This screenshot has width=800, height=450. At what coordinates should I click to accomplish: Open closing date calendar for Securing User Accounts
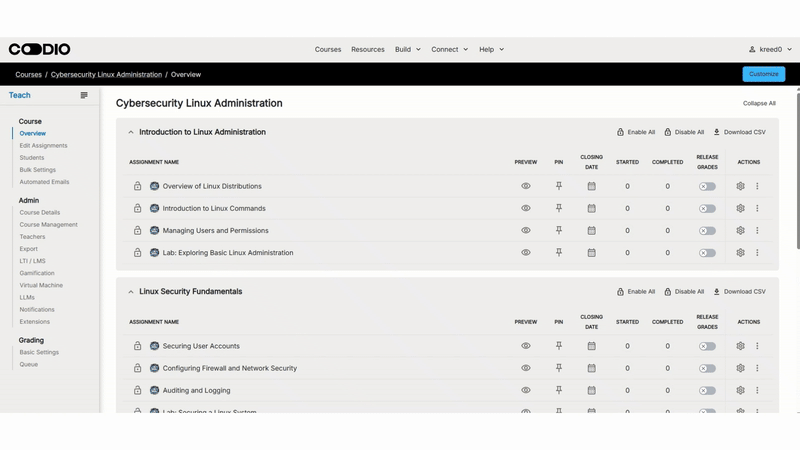pos(591,346)
